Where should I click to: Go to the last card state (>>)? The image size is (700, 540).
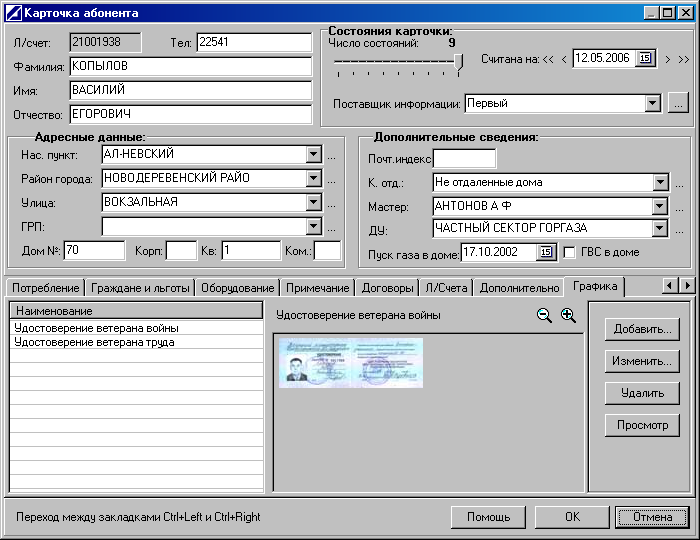pyautogui.click(x=683, y=59)
